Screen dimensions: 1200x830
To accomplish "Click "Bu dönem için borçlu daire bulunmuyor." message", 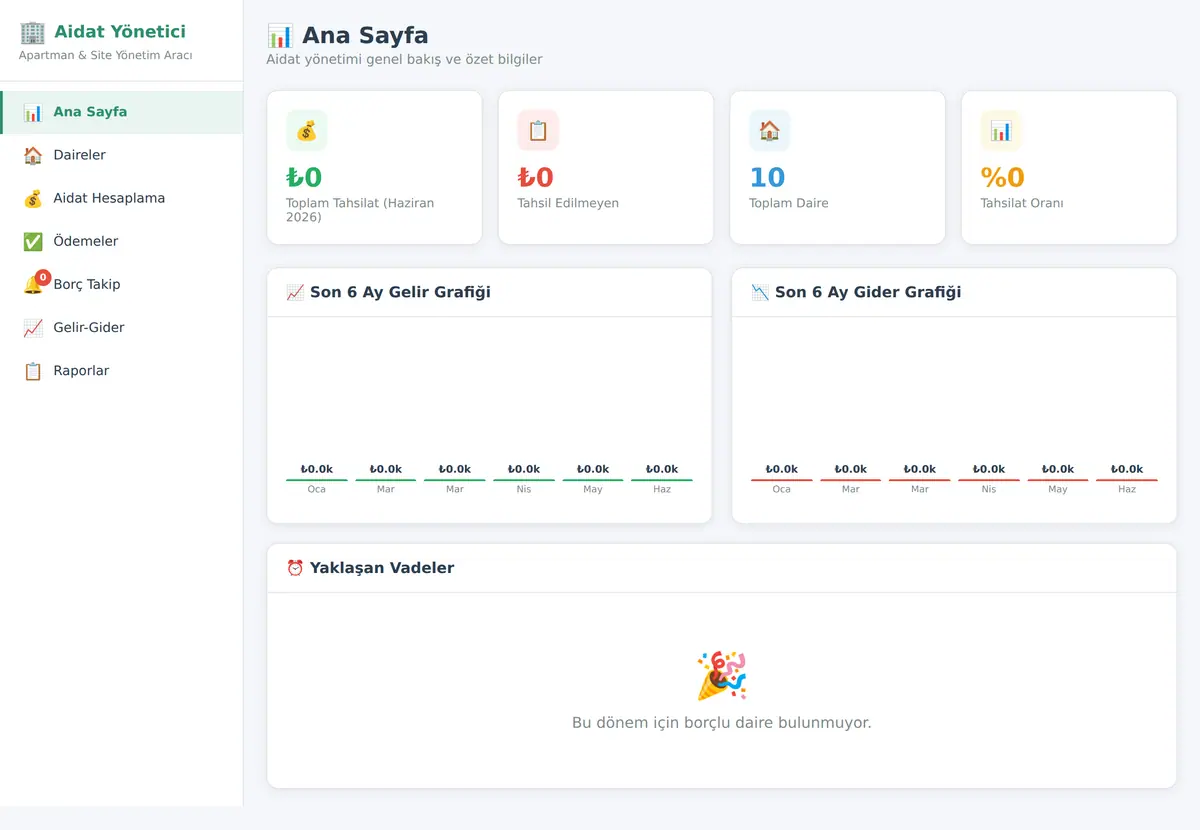I will 722,722.
